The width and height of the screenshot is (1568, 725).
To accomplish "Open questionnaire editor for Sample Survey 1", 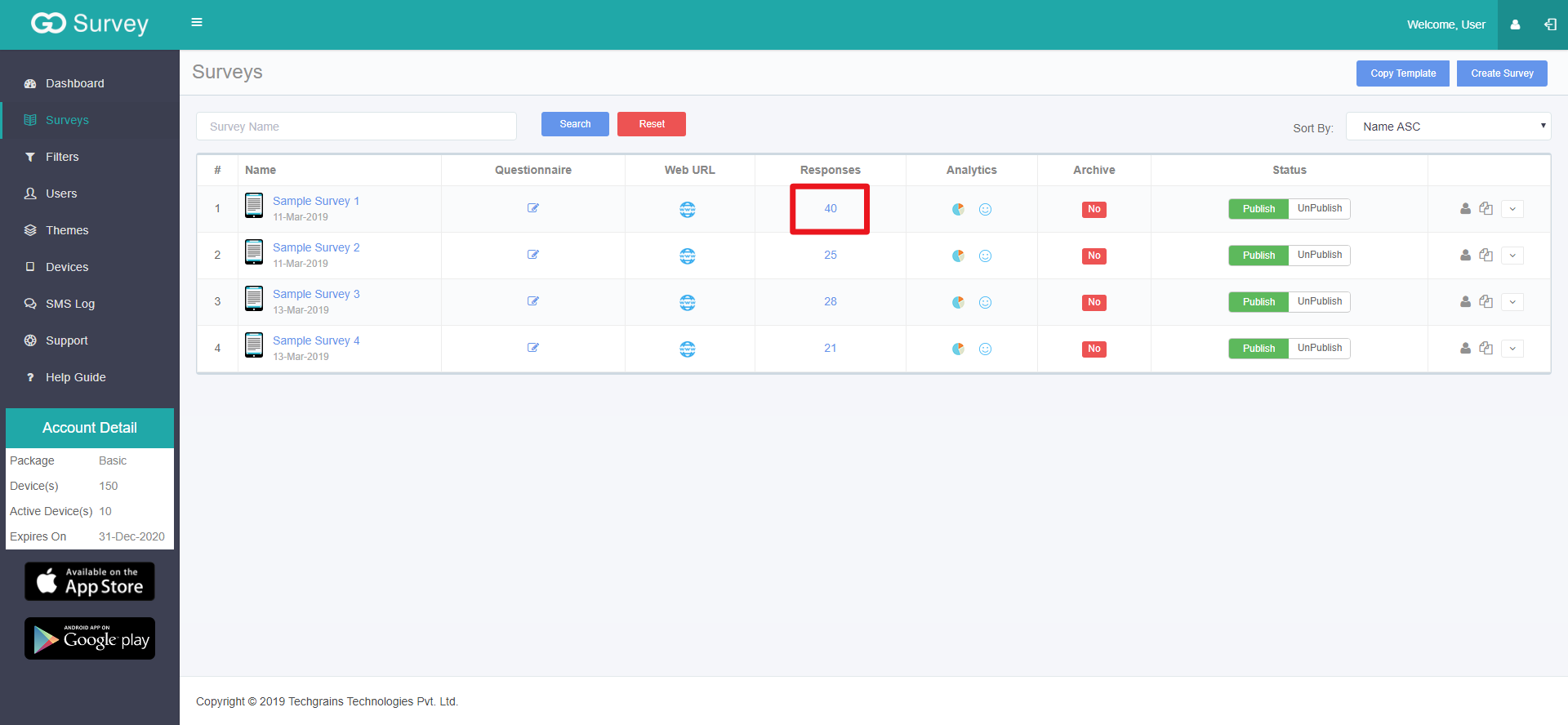I will point(533,208).
